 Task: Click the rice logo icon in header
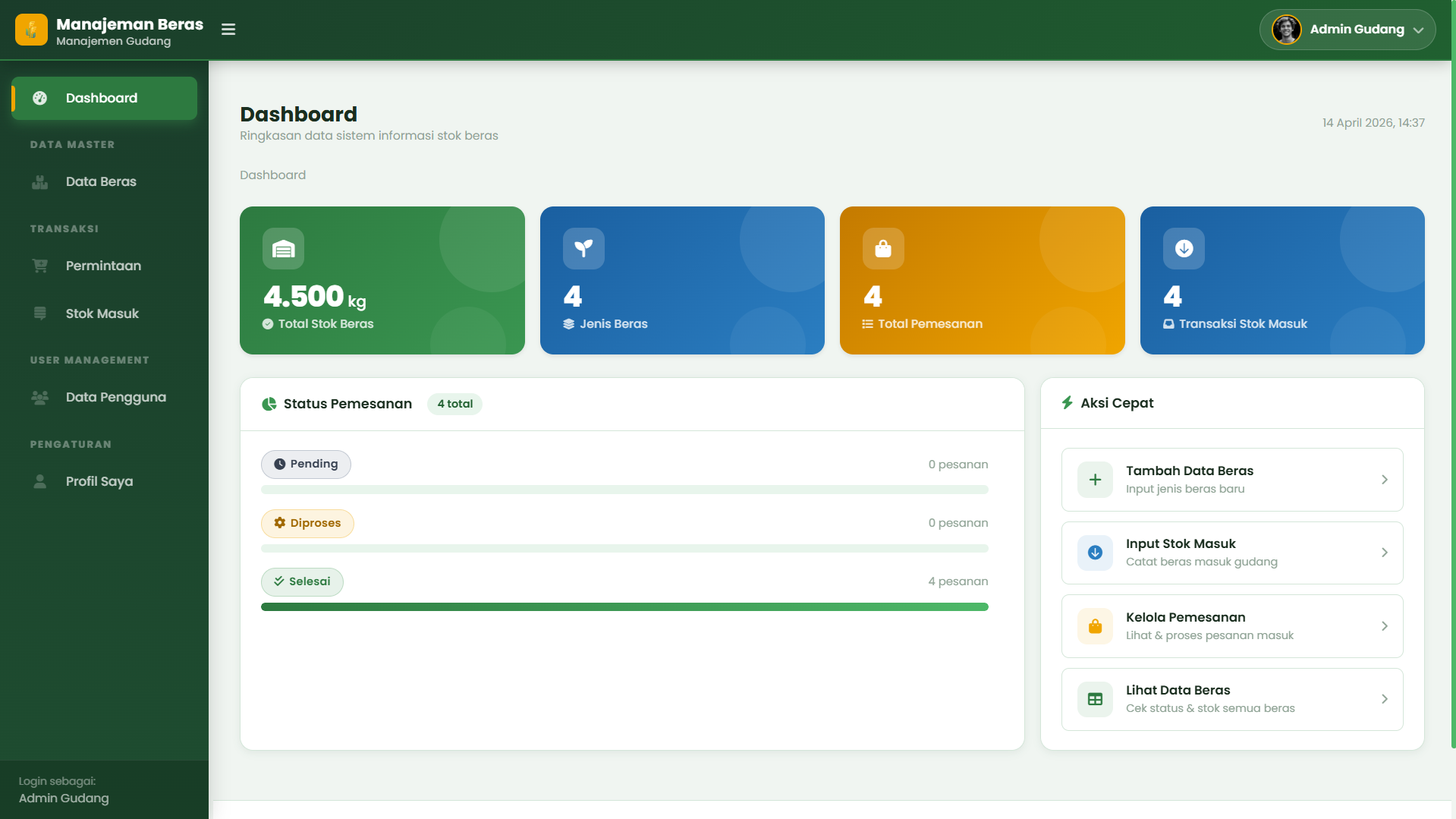tap(31, 30)
